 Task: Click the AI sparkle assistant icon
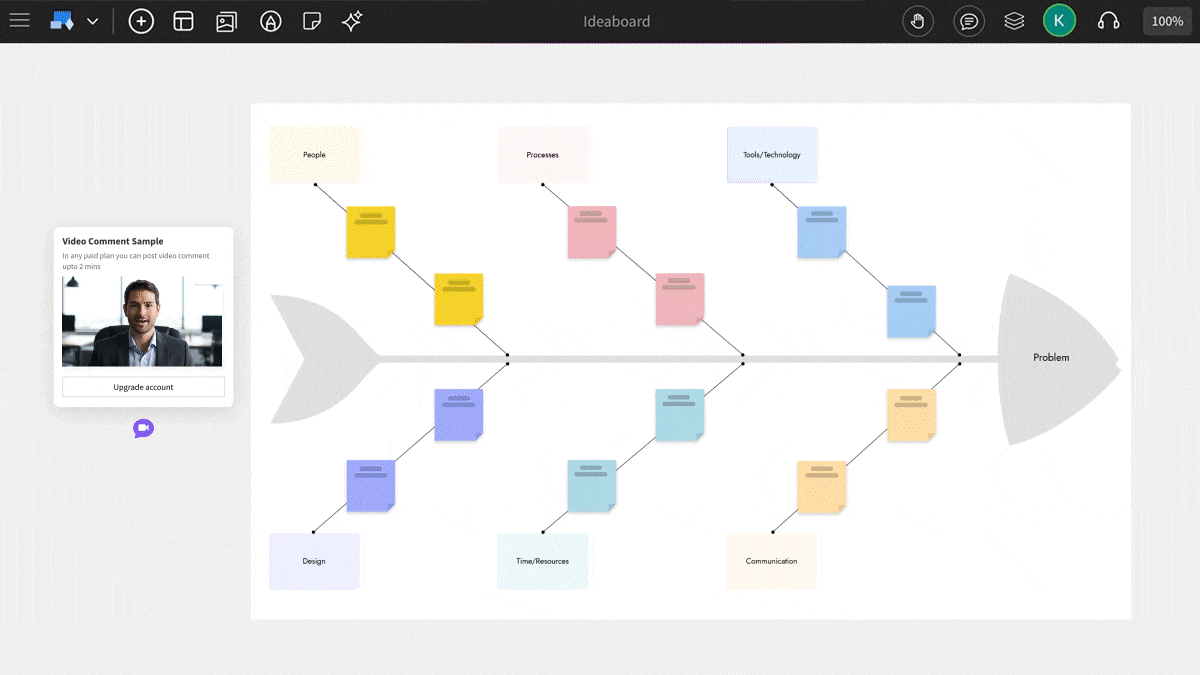click(x=352, y=20)
